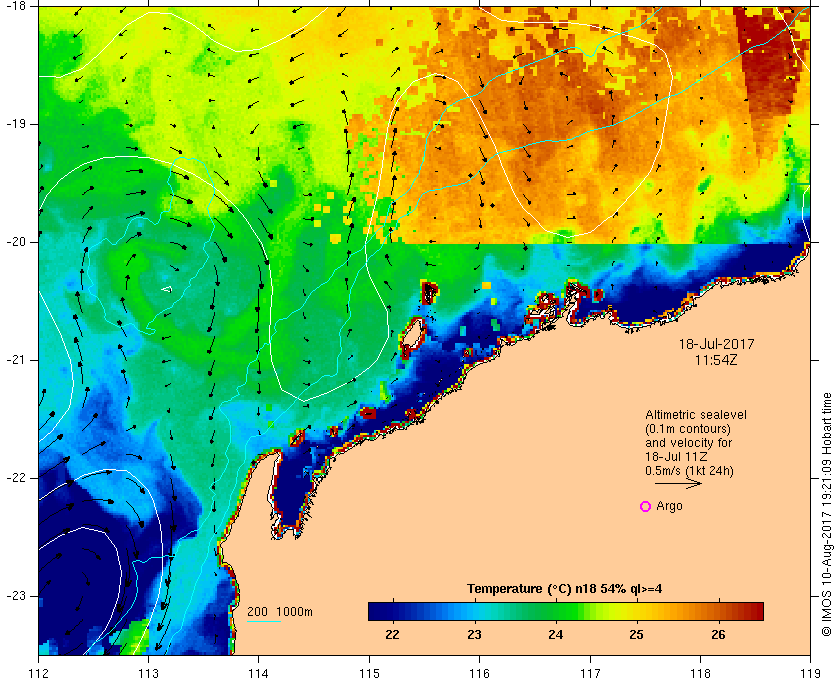The image size is (840, 680).
Task: Click the temperature color bar
Action: tap(566, 611)
